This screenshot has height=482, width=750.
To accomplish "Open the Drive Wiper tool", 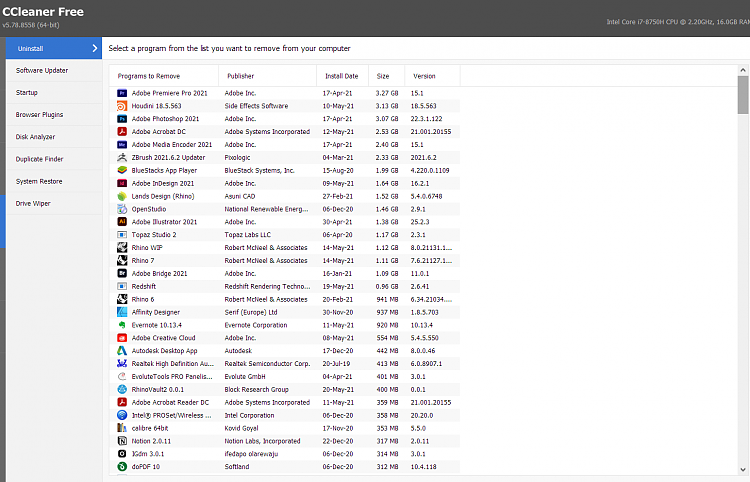I will tap(54, 204).
